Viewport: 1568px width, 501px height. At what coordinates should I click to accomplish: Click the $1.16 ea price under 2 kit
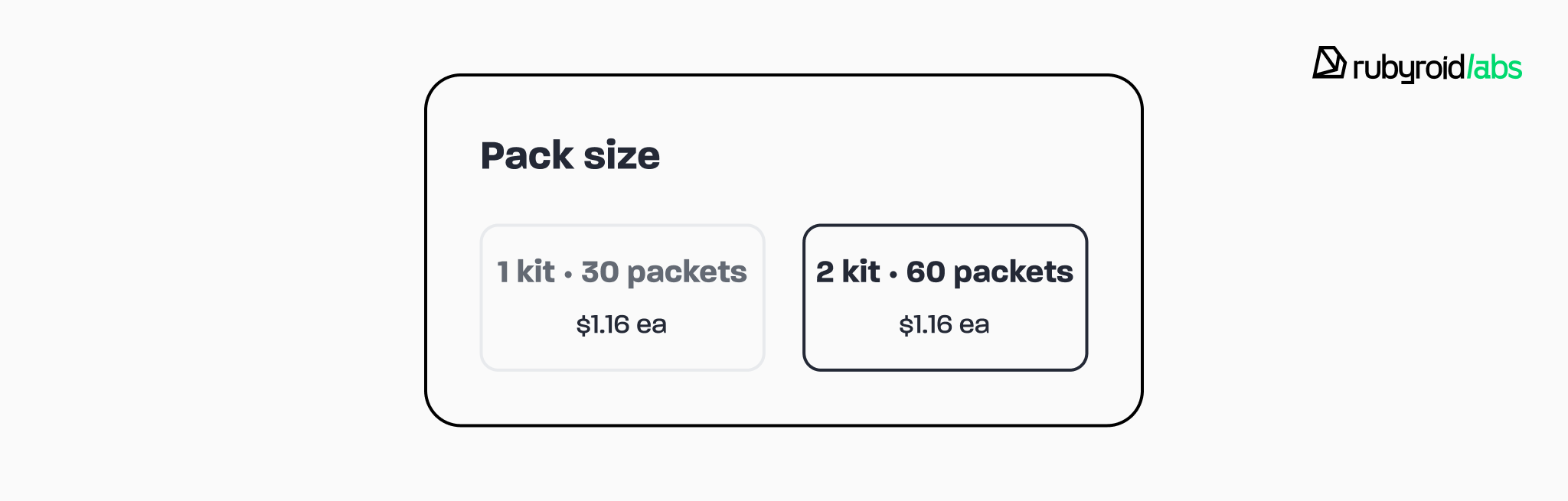pos(944,324)
